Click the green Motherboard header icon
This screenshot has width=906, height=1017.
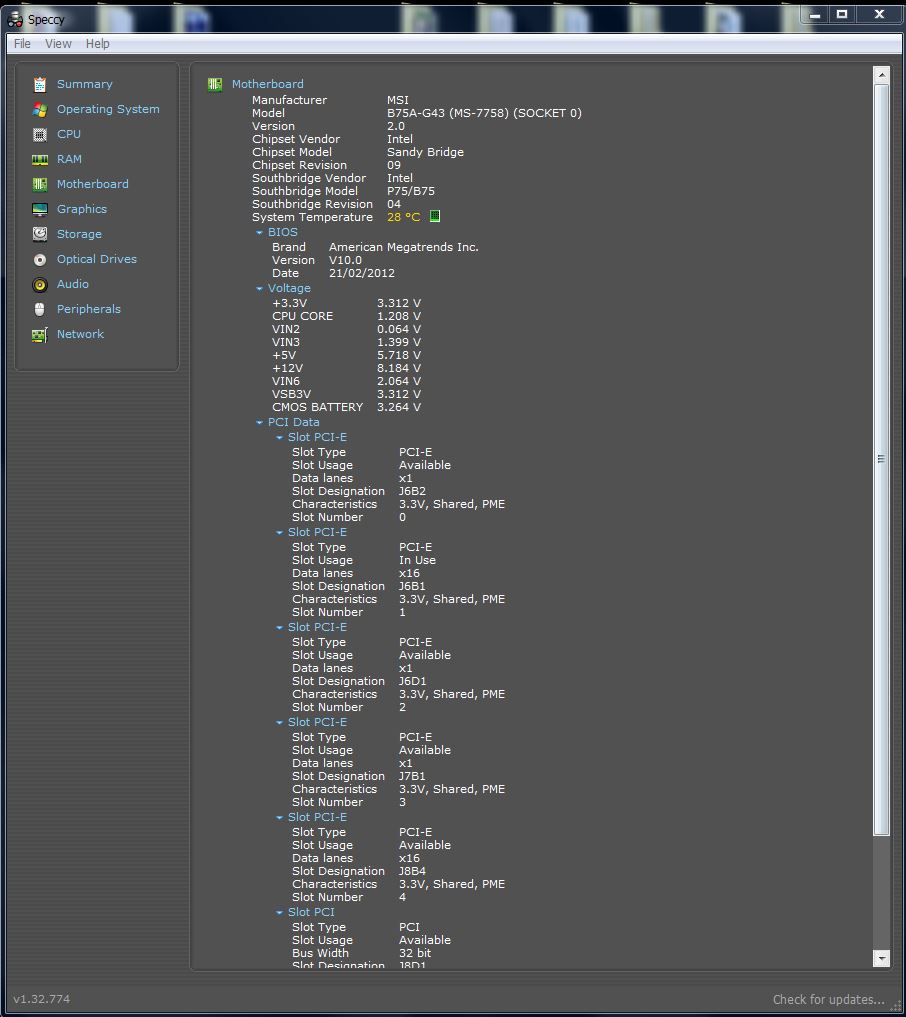pos(215,84)
